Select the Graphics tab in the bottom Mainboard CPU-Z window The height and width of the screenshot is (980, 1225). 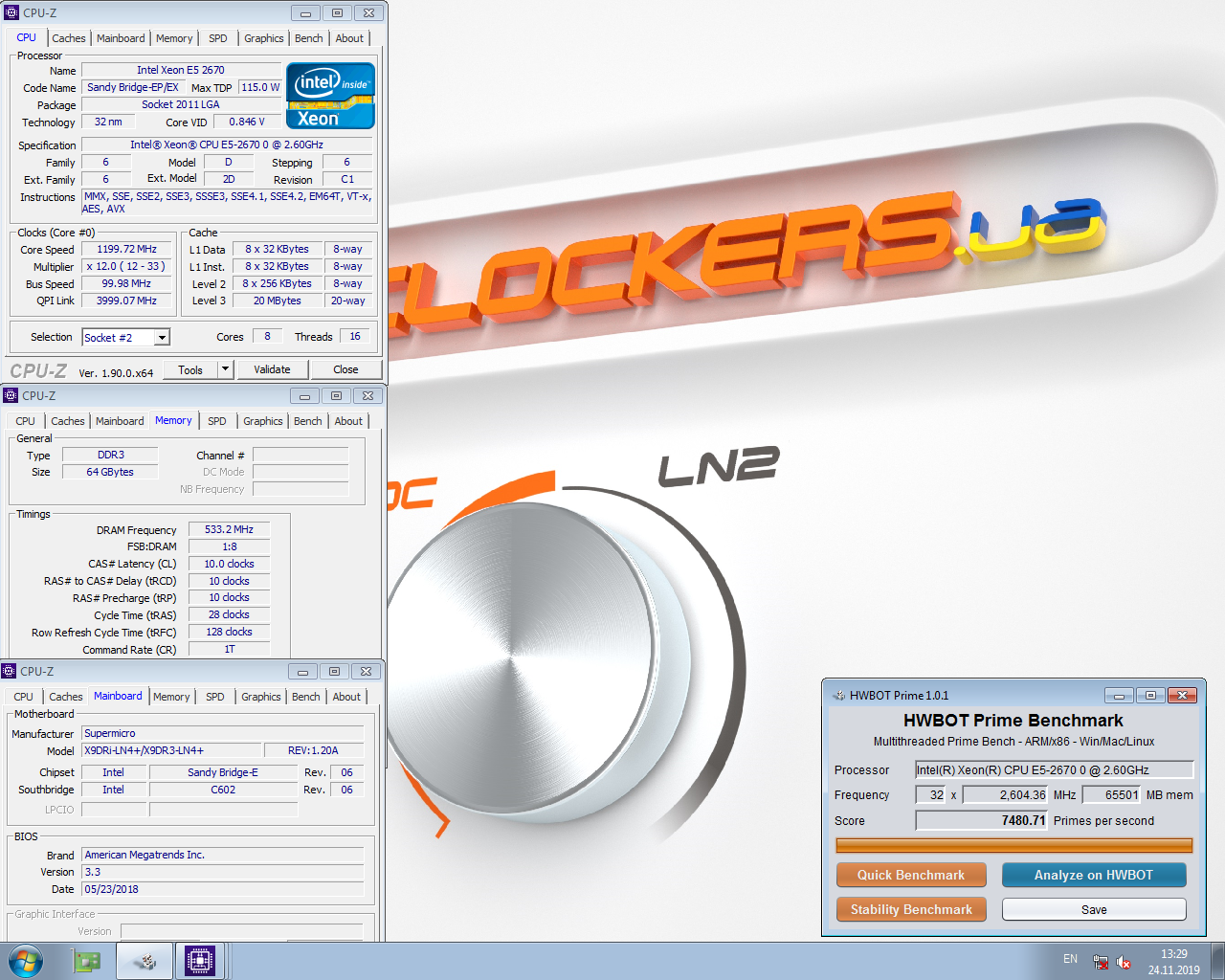pos(261,697)
